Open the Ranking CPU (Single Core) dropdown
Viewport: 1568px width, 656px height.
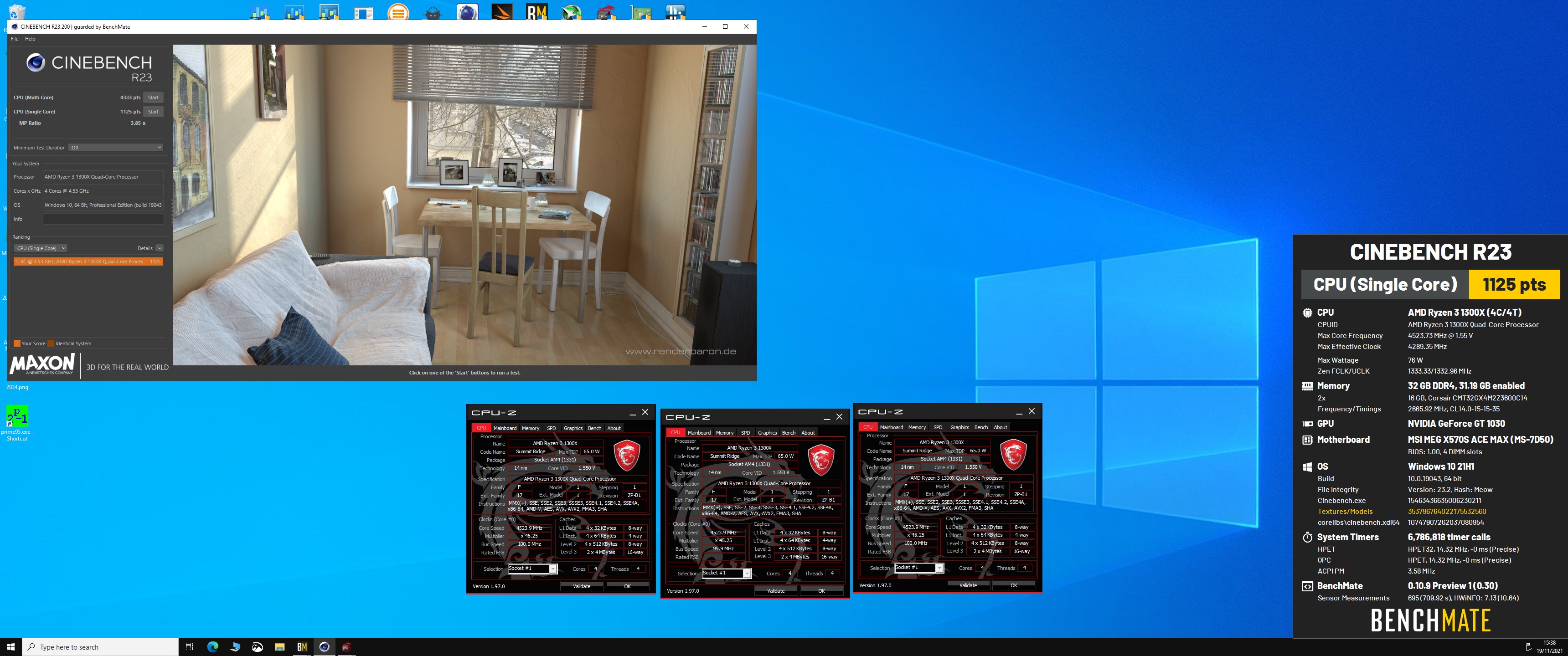click(x=40, y=248)
